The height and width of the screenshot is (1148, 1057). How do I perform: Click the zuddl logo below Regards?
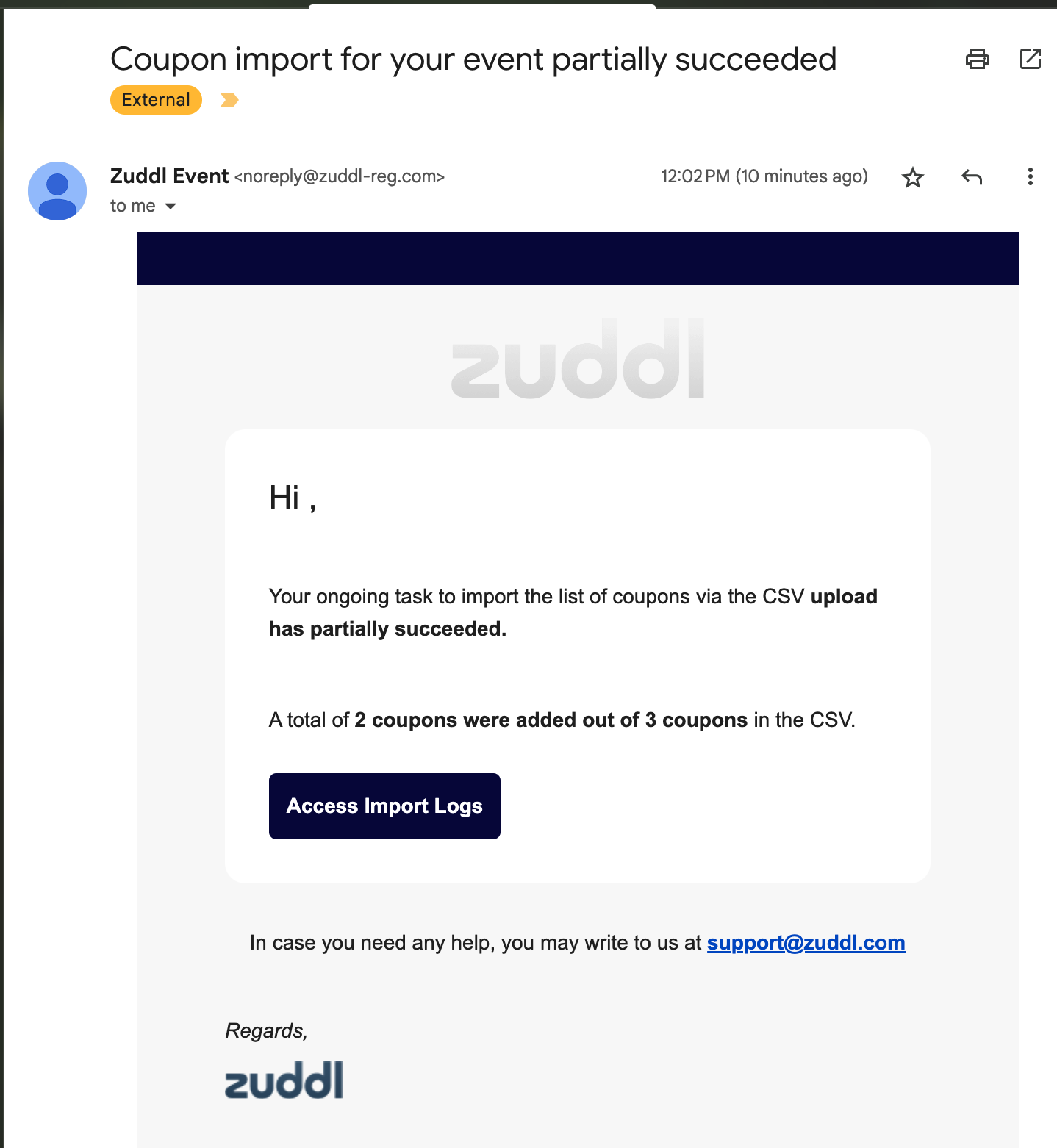[x=284, y=1080]
